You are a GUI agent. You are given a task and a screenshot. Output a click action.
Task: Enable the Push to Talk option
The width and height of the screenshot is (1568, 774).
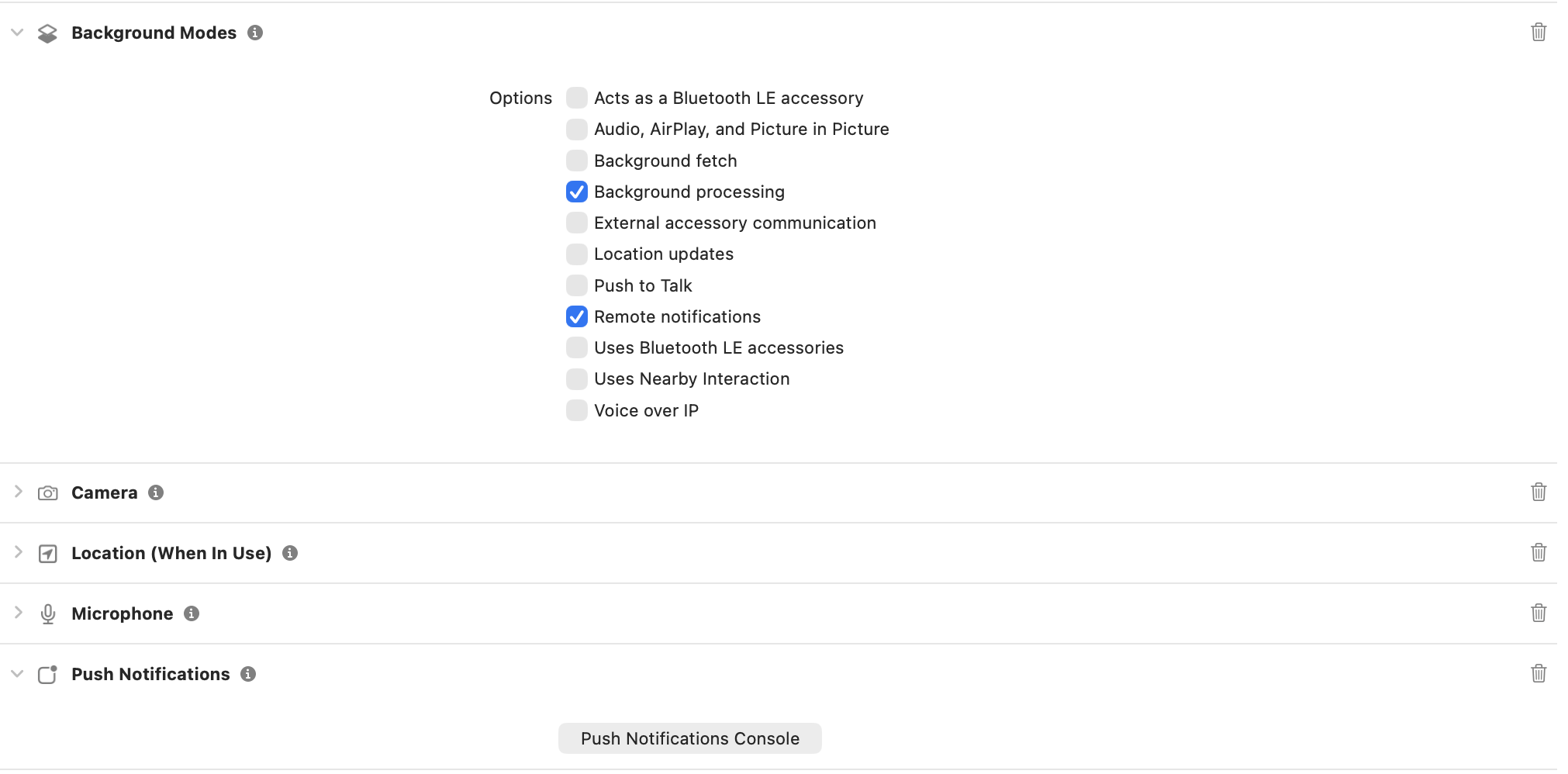(576, 285)
